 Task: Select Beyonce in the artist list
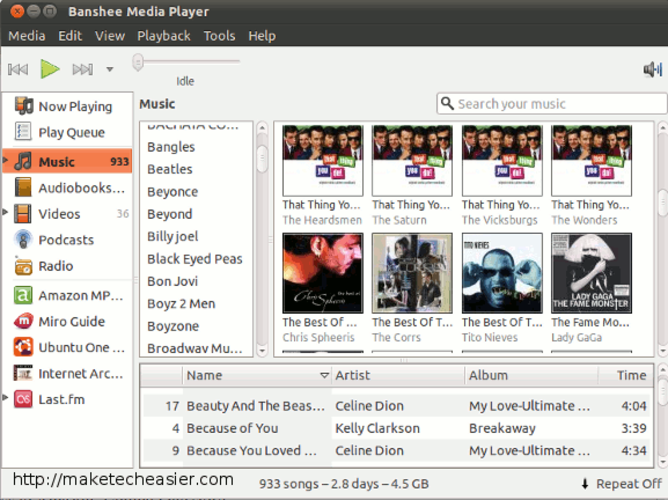(173, 192)
